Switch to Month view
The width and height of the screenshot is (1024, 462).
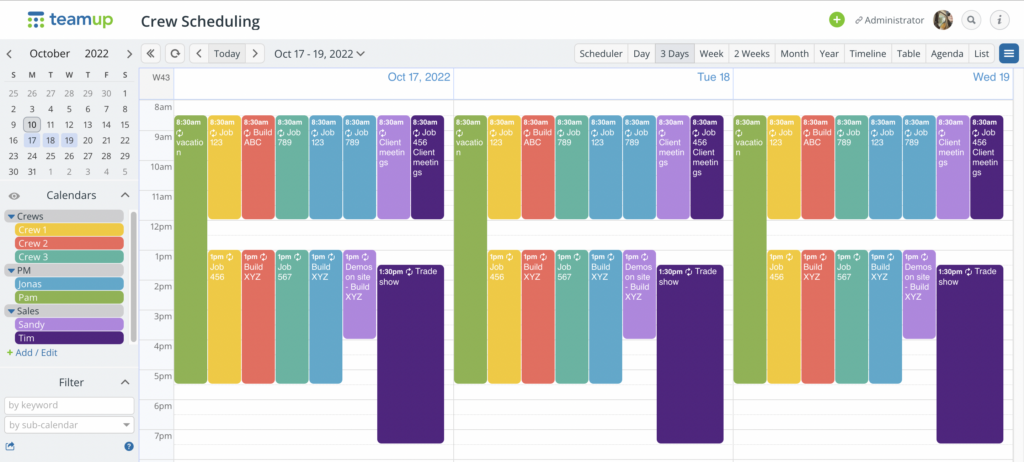(x=794, y=54)
